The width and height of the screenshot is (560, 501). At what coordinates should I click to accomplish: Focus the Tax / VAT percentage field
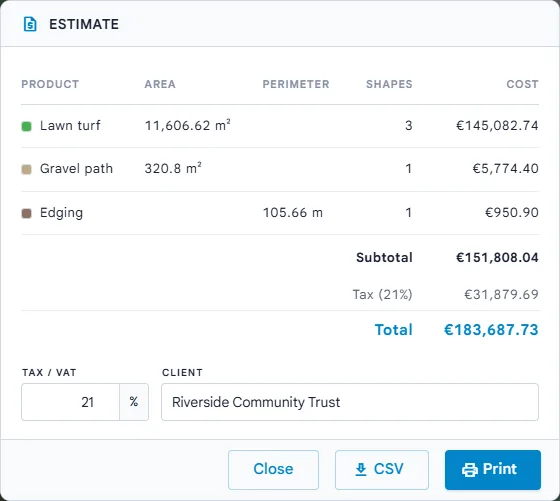[70, 402]
